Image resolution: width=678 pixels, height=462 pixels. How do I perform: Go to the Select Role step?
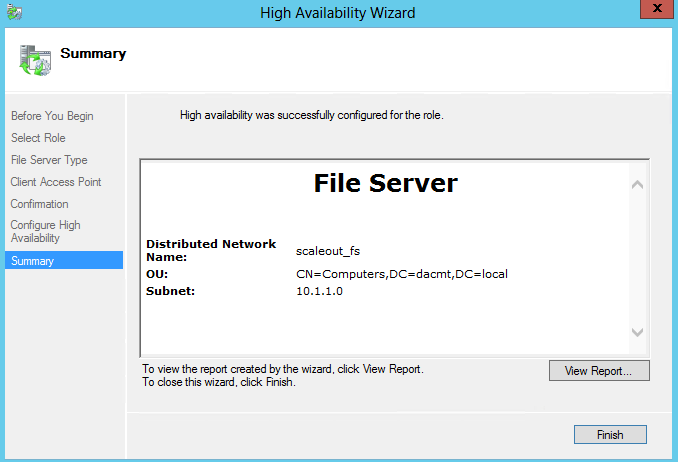point(38,138)
